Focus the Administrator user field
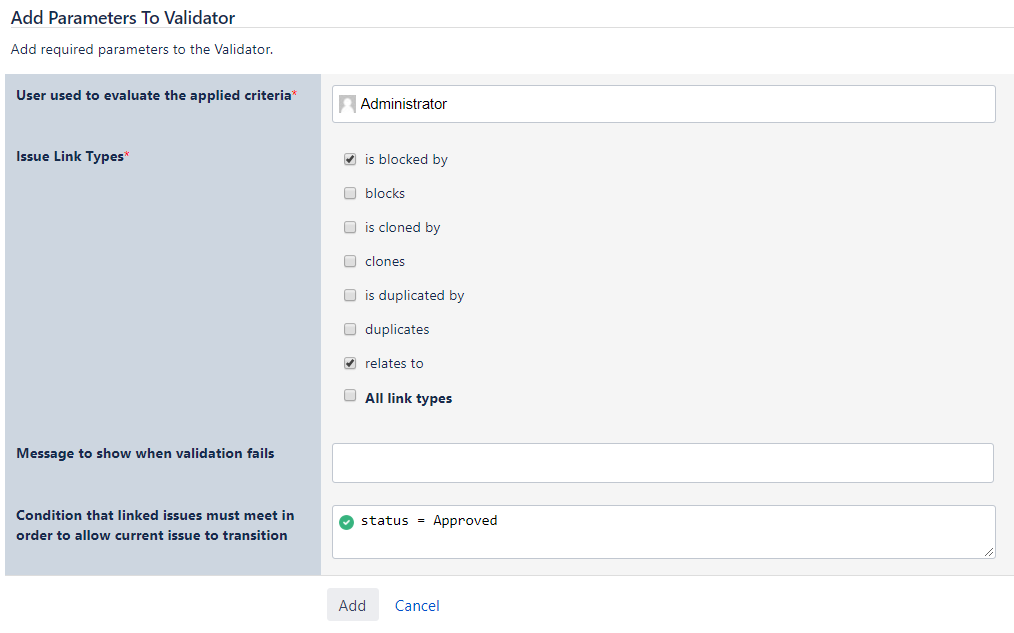 click(670, 104)
